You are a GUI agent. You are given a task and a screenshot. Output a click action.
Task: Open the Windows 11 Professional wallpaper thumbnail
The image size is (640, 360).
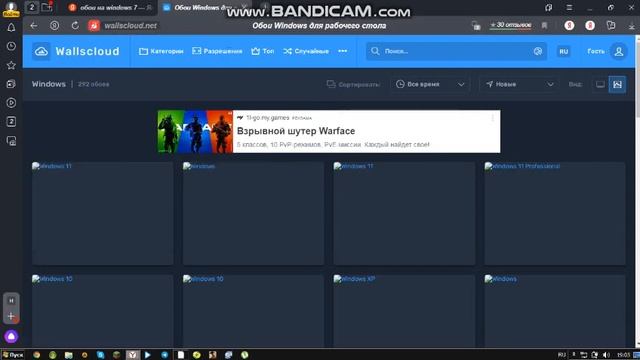555,213
